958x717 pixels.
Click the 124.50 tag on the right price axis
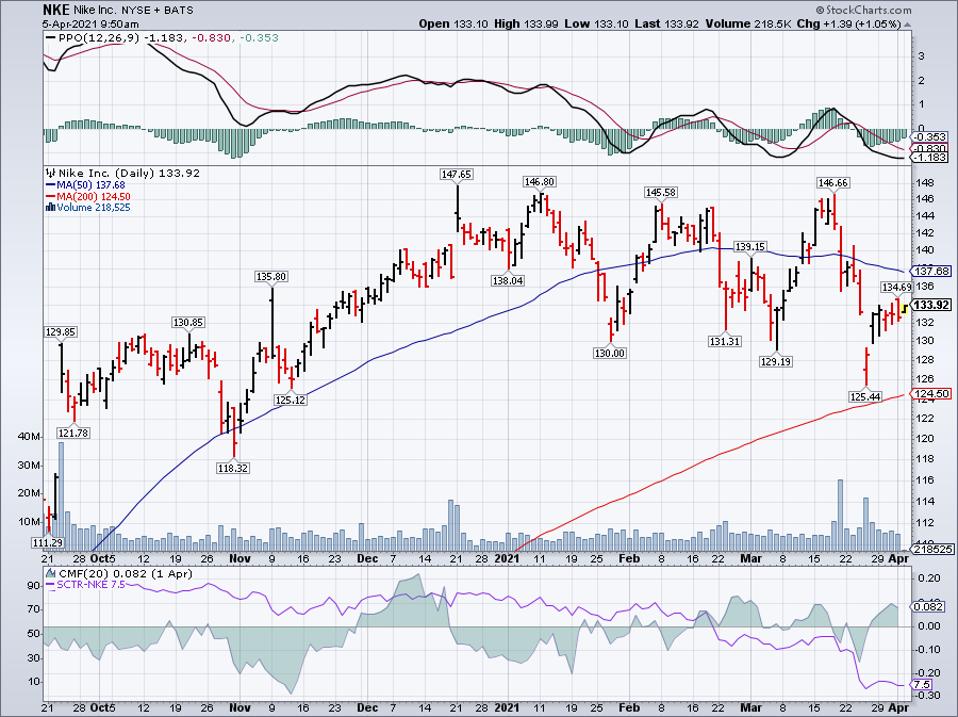click(x=932, y=394)
